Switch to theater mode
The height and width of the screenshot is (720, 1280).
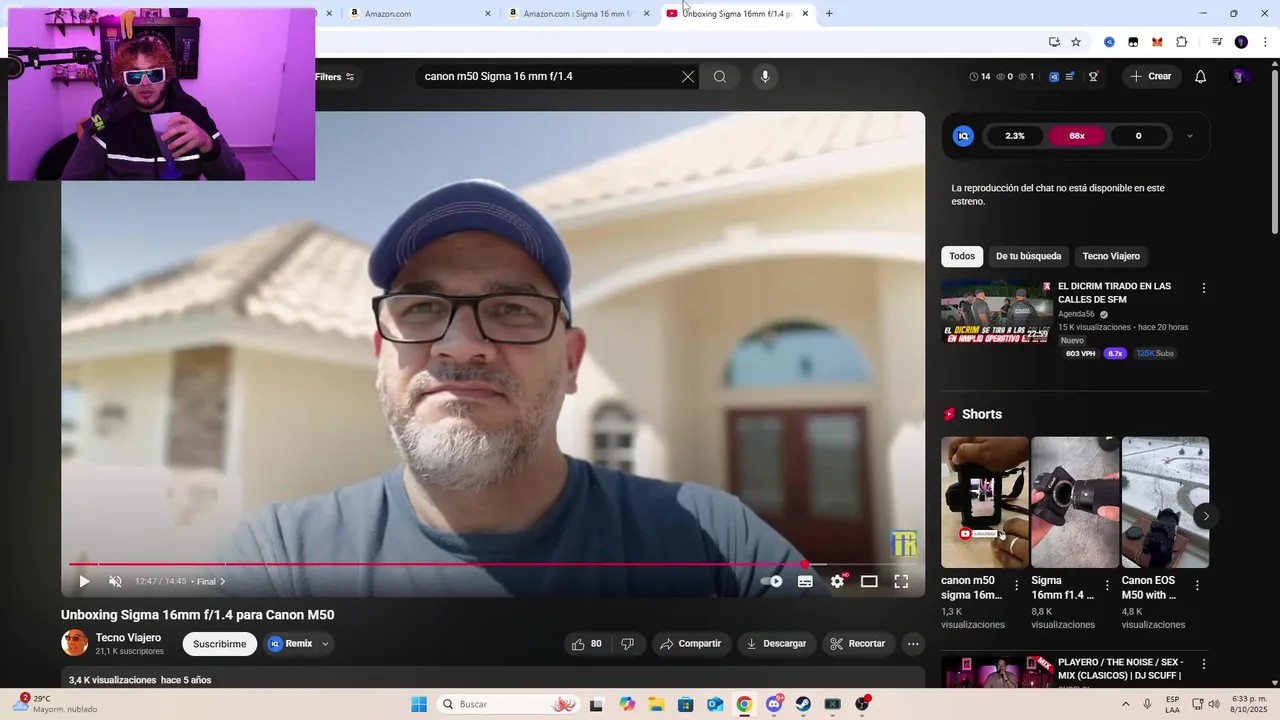tap(869, 581)
